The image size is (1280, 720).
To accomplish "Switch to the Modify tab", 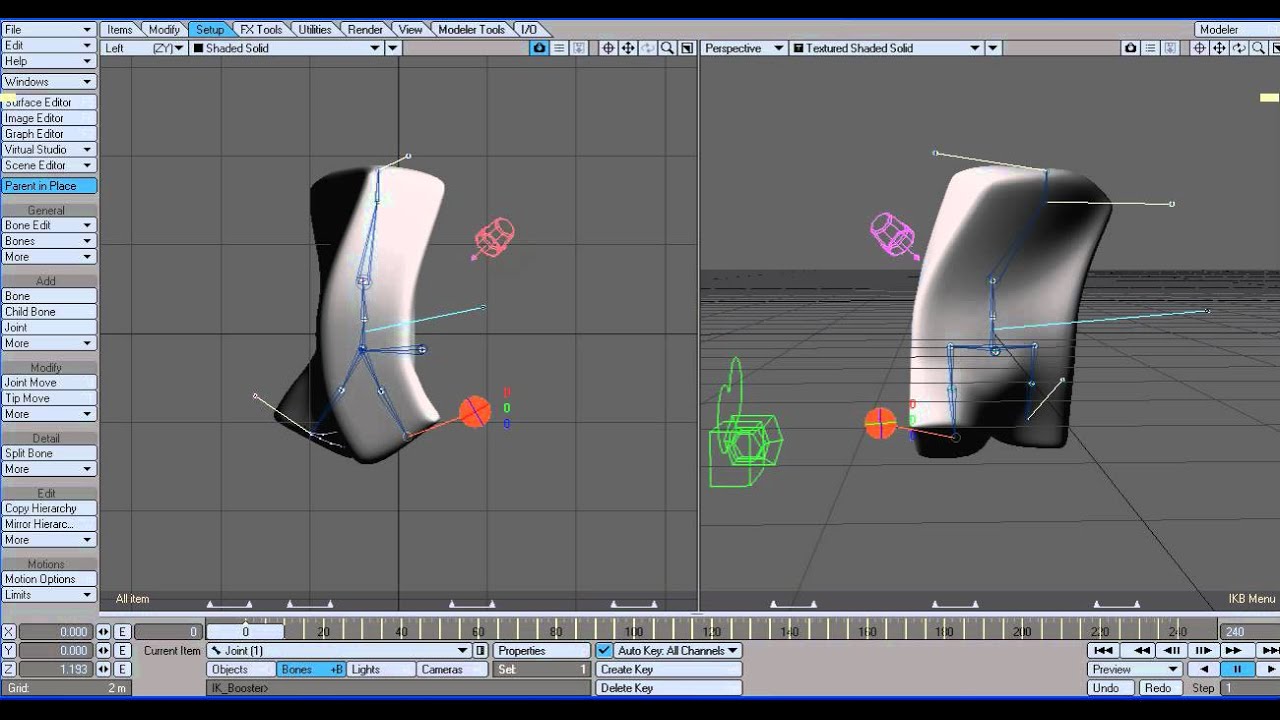I will tap(164, 30).
